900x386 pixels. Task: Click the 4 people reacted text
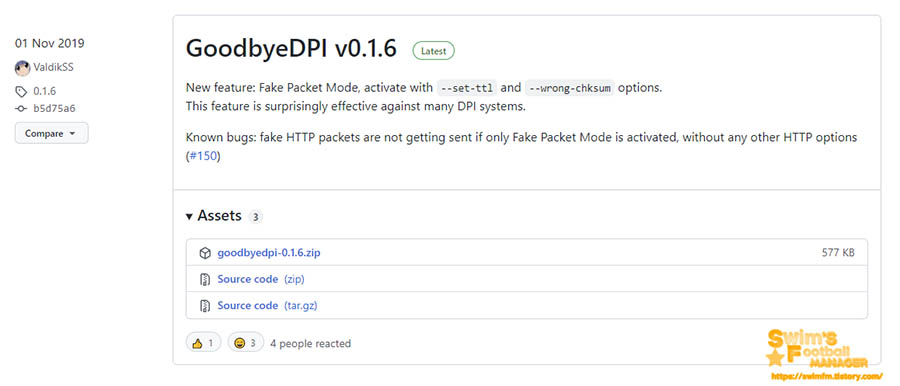(310, 343)
